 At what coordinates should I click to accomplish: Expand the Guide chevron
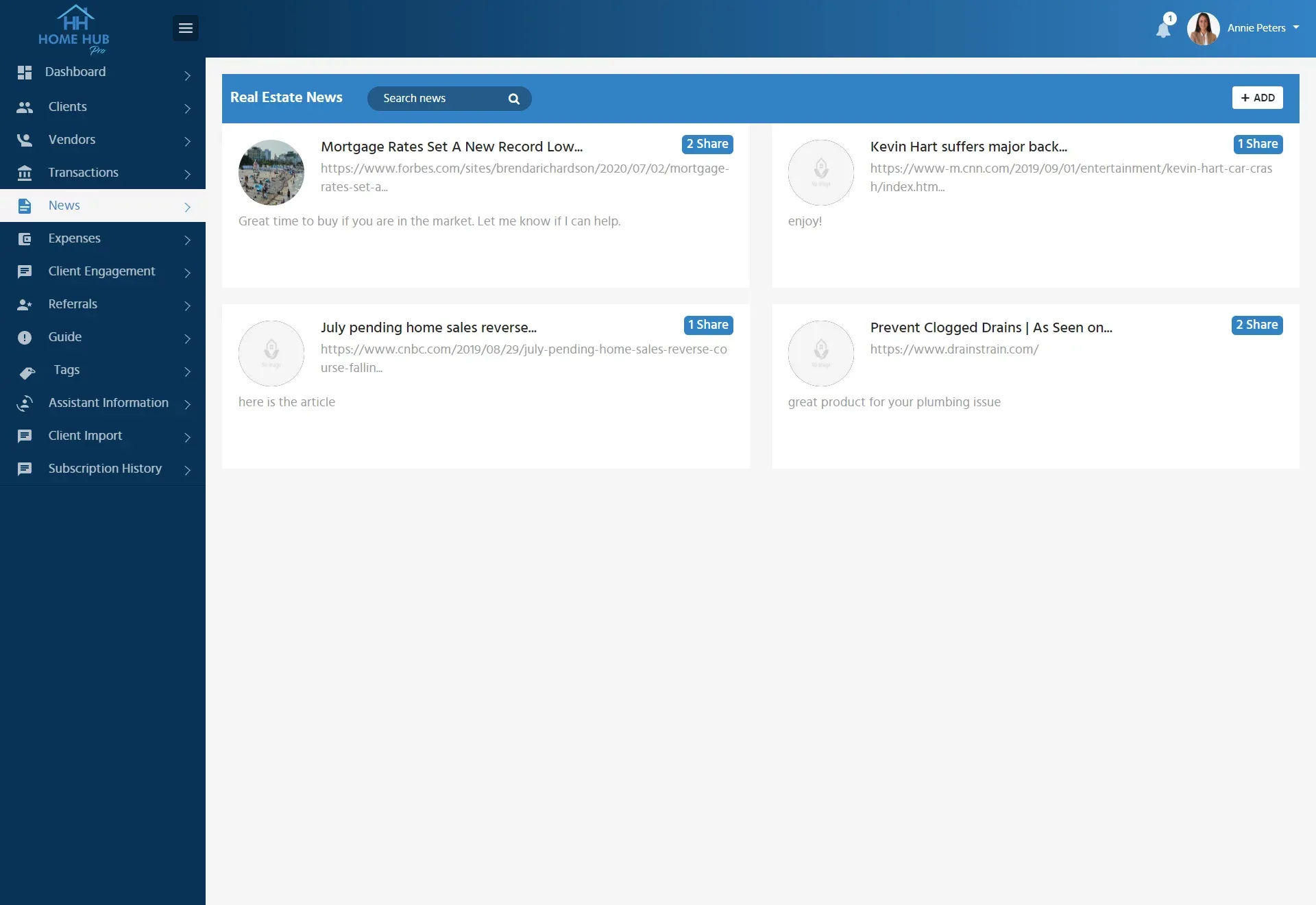(187, 338)
